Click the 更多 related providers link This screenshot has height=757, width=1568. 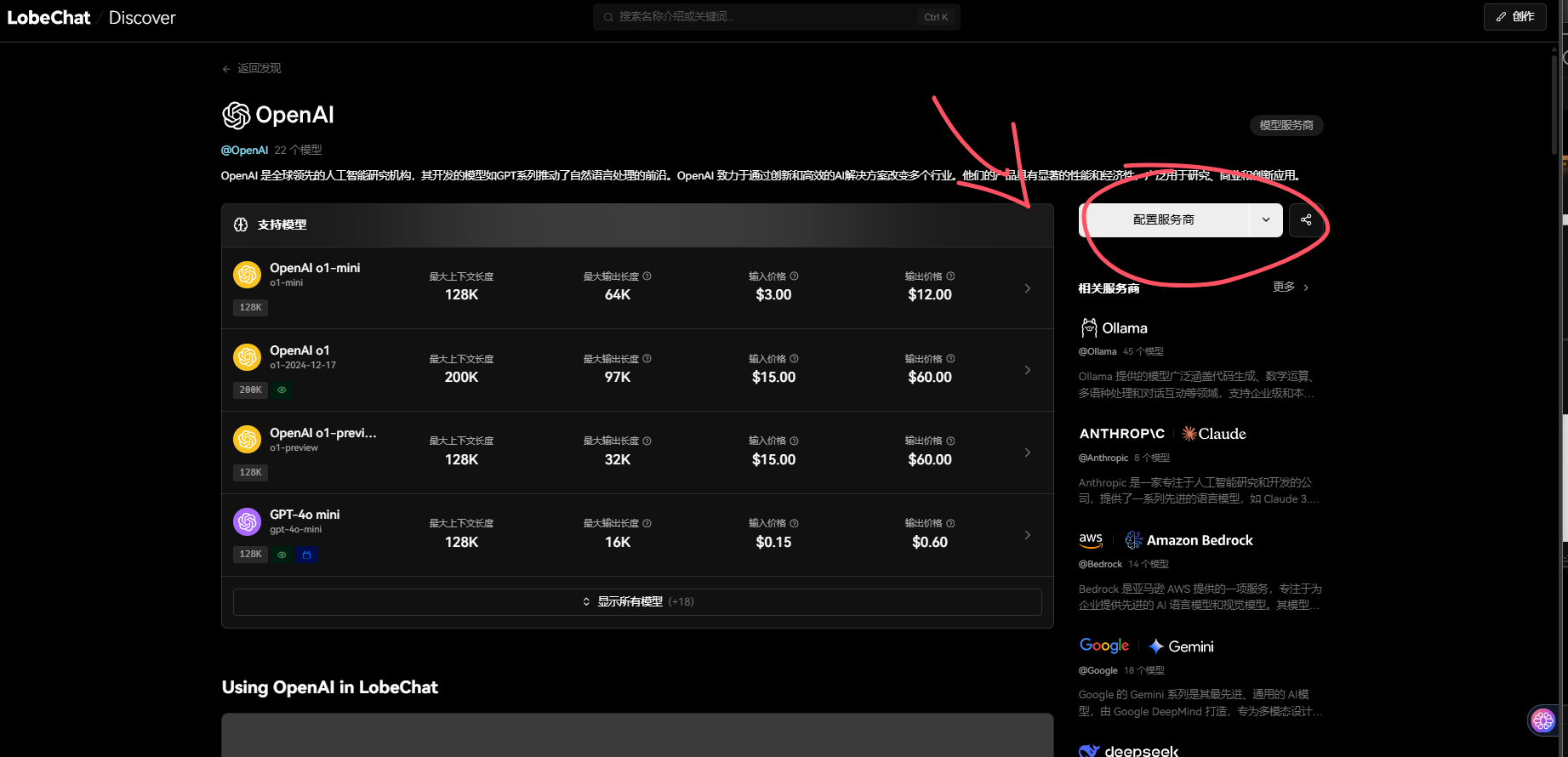coord(1291,287)
